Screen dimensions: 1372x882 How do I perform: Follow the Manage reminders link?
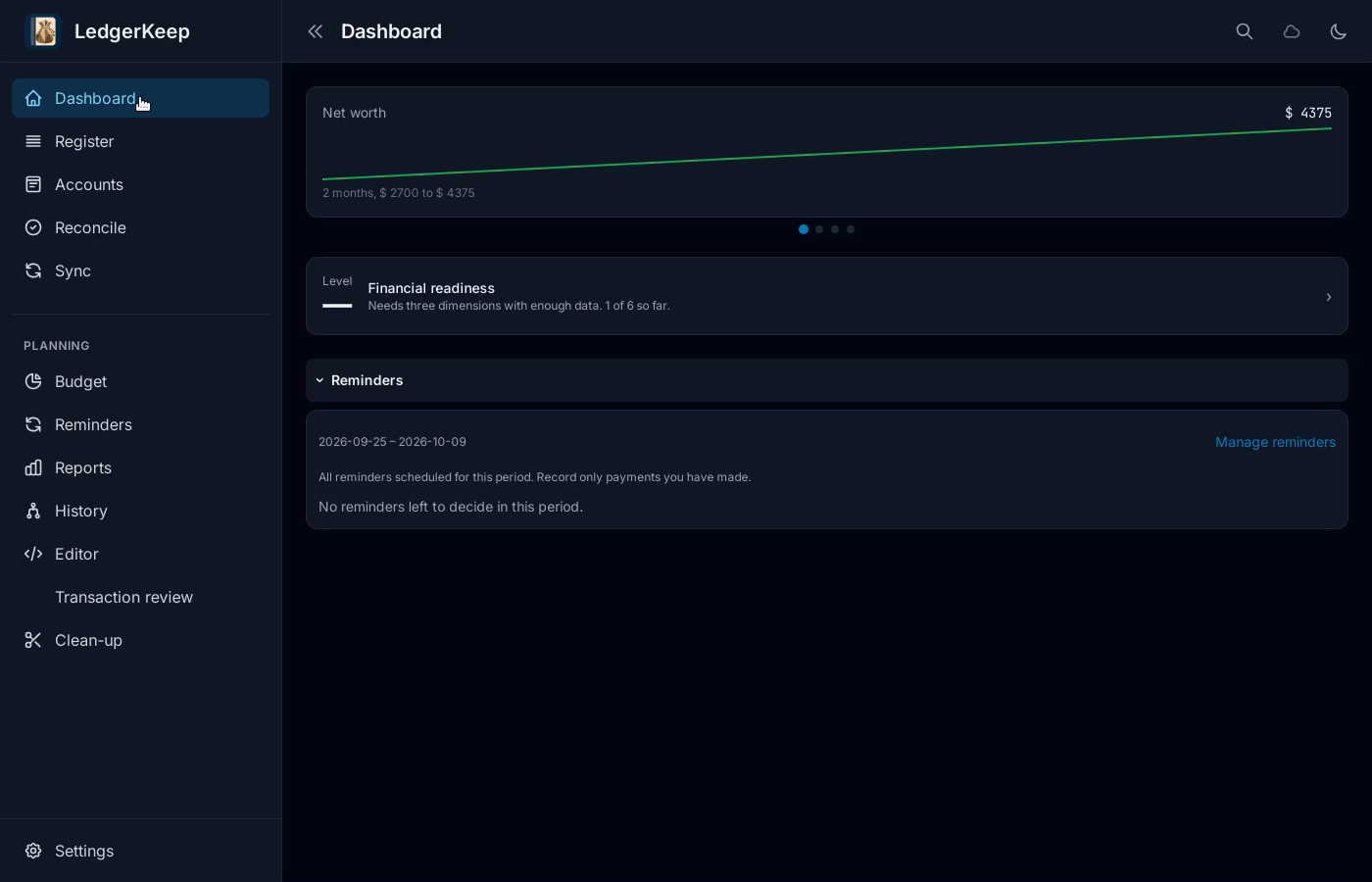(1275, 442)
